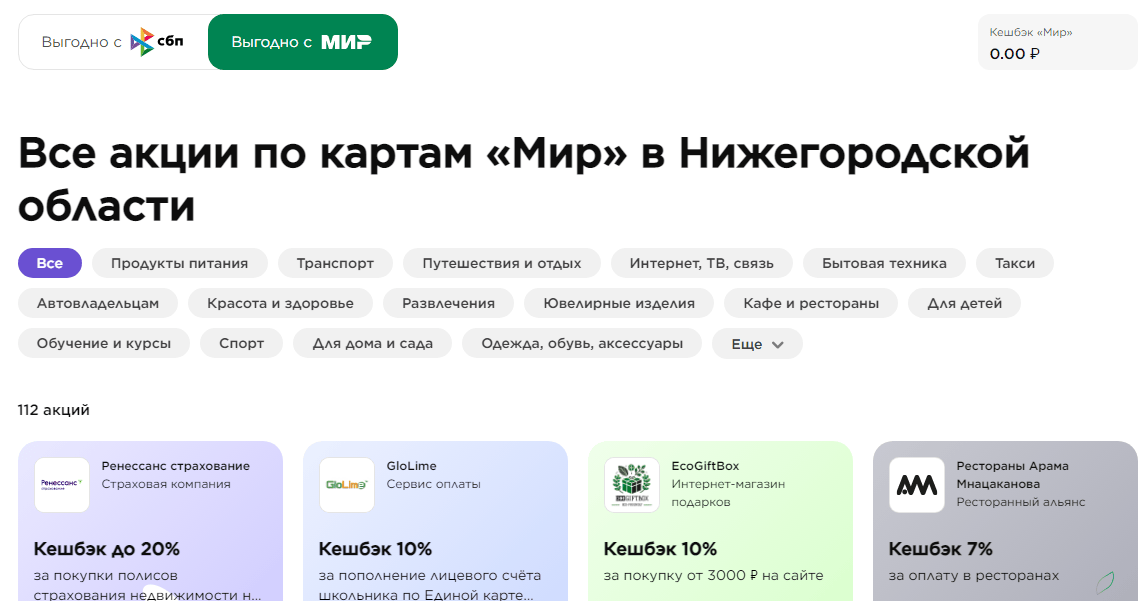
Task: Open the Ренессанс страхование logo
Action: pos(62,485)
